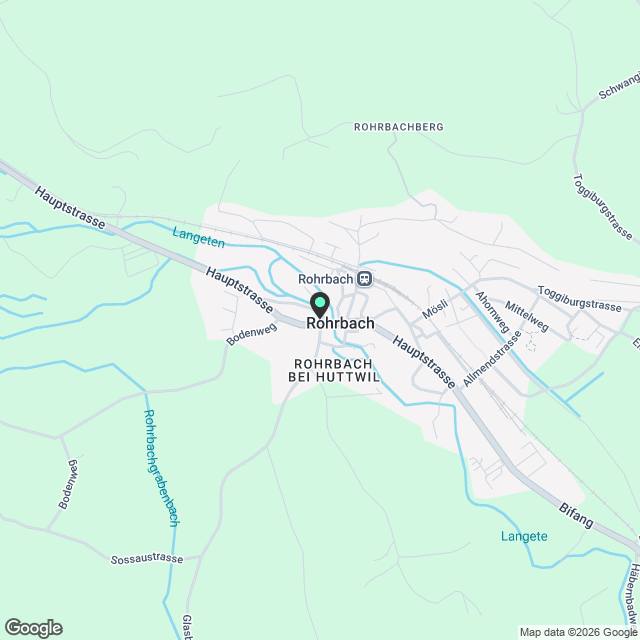
Task: Select the Mittelweg street label
Action: 527,316
